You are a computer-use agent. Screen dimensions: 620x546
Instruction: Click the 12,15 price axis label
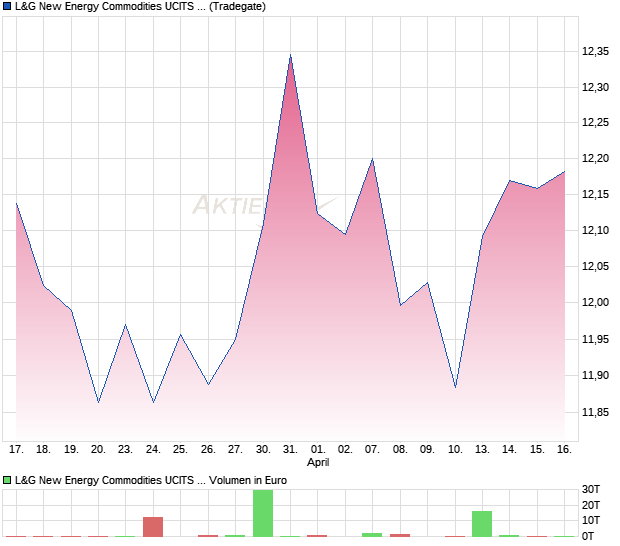(595, 194)
